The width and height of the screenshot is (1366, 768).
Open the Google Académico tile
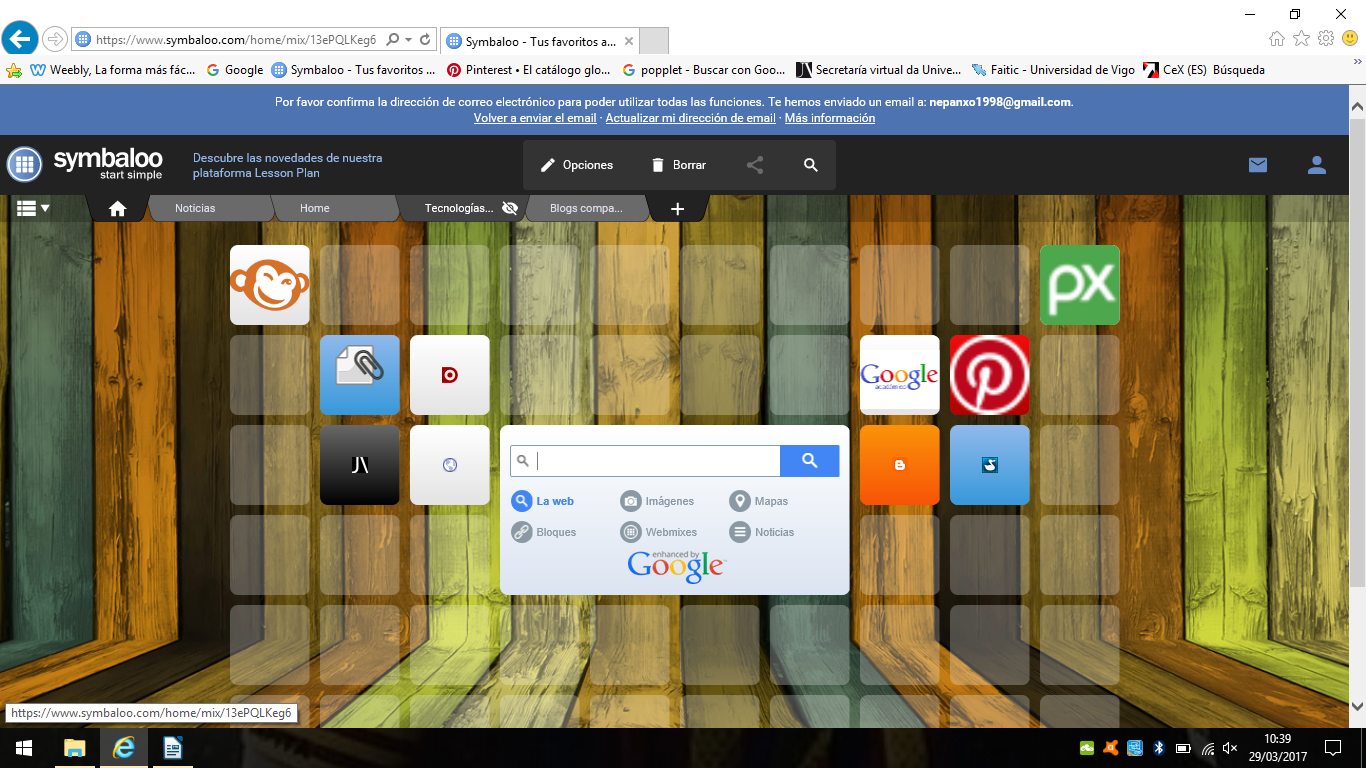tap(900, 375)
